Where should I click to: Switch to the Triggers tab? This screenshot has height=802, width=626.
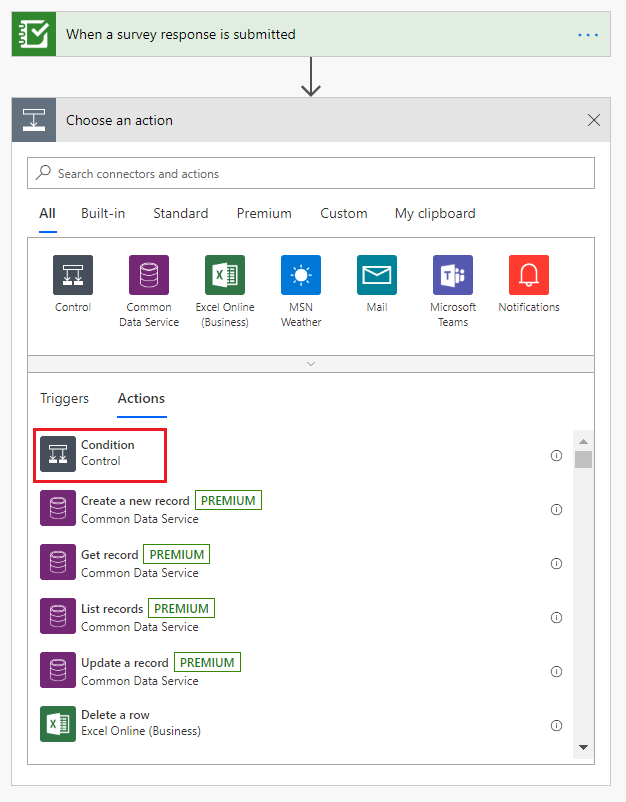64,398
